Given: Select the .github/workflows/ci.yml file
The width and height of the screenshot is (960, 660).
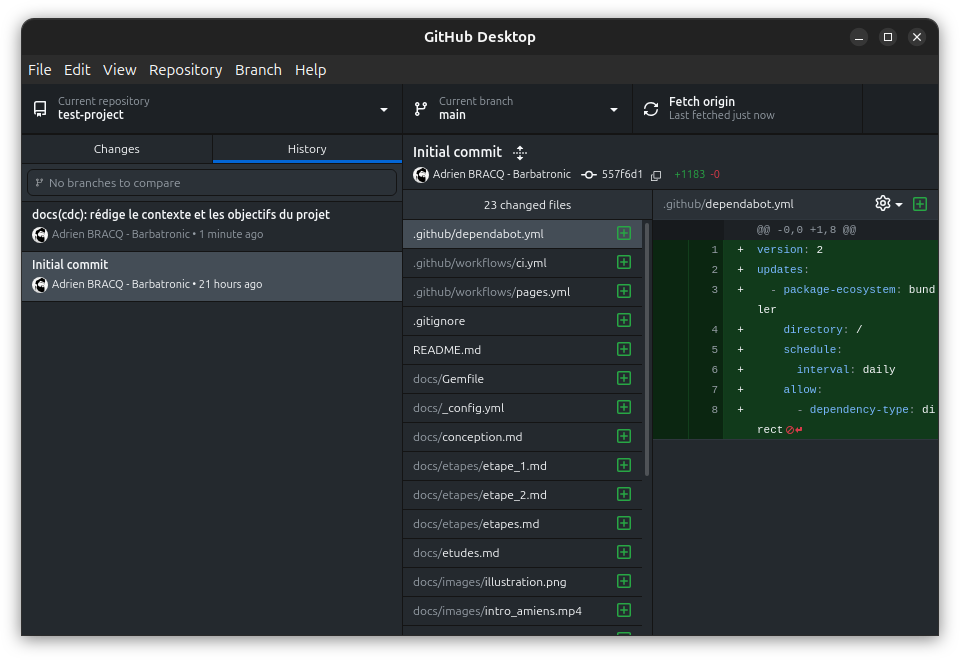Looking at the screenshot, I should pos(522,263).
